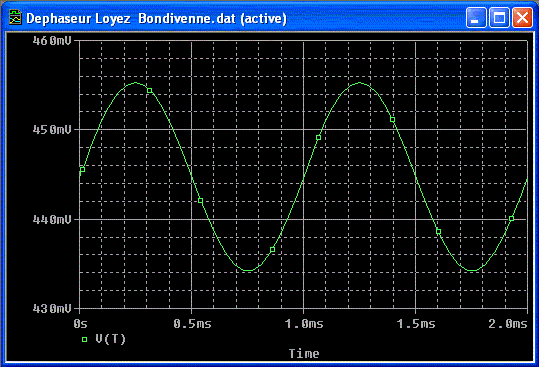
Task: Click the trace marker just after 1.0ms
Action: [318, 138]
